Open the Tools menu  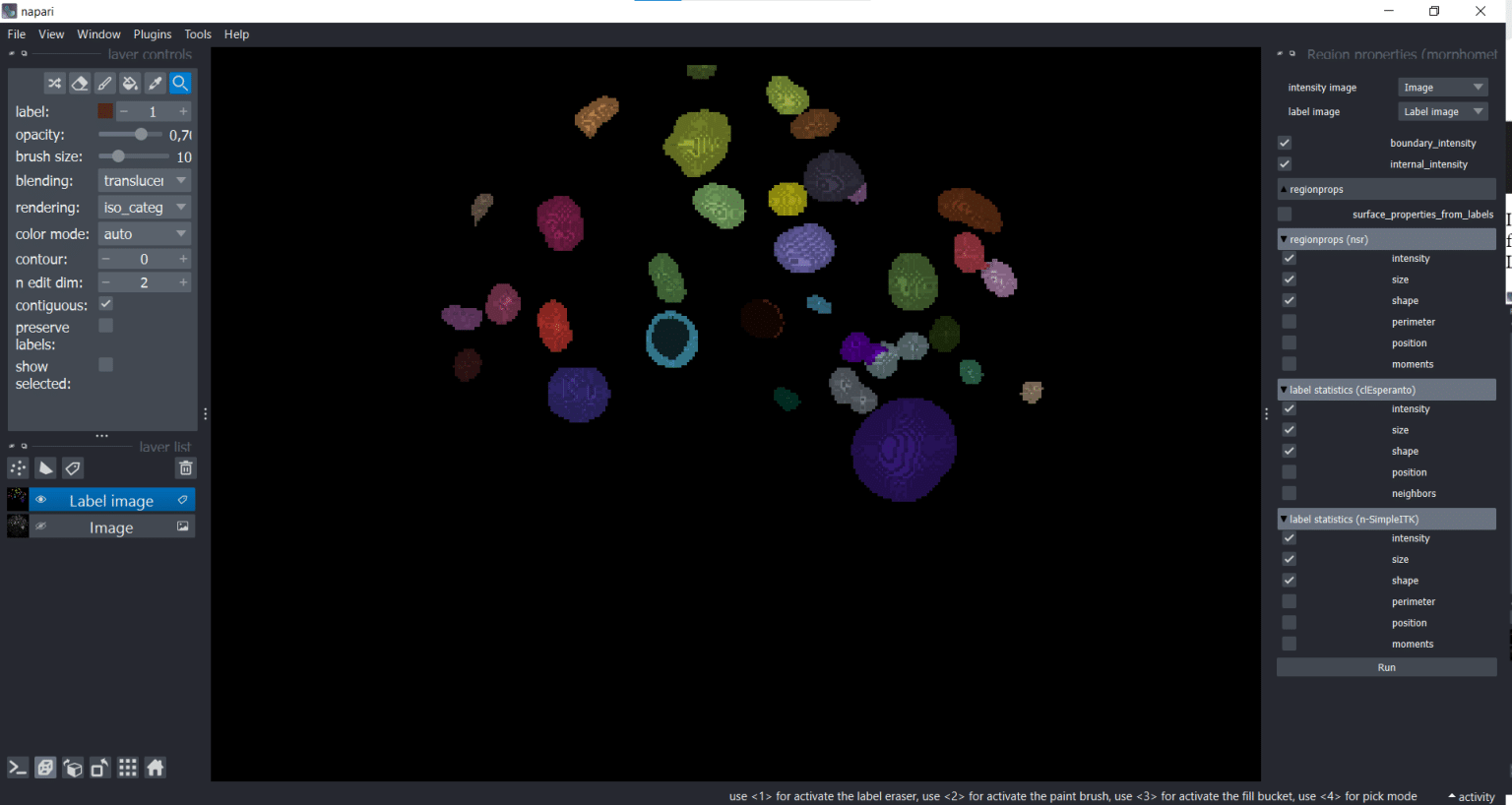pyautogui.click(x=198, y=34)
